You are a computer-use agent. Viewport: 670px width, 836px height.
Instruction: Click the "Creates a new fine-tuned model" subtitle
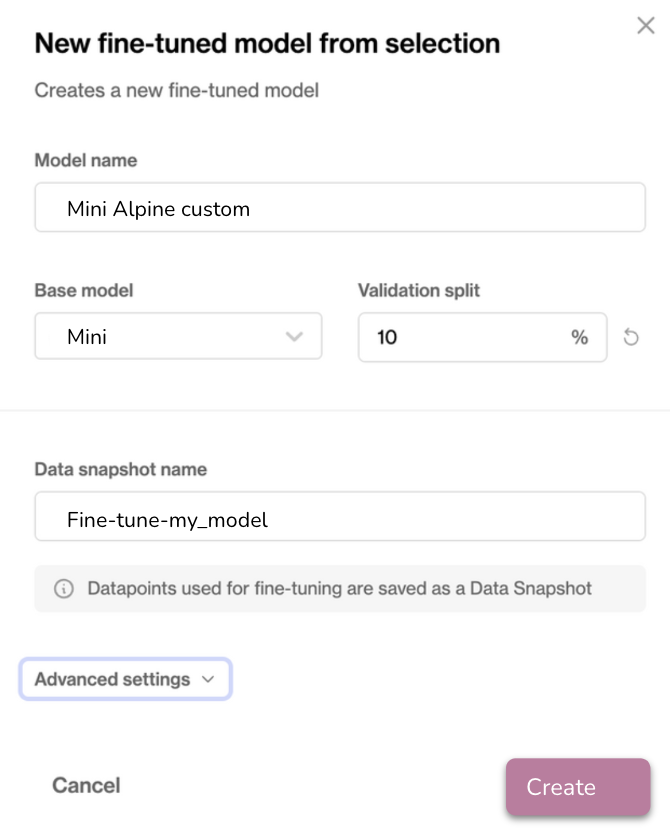[x=176, y=91]
